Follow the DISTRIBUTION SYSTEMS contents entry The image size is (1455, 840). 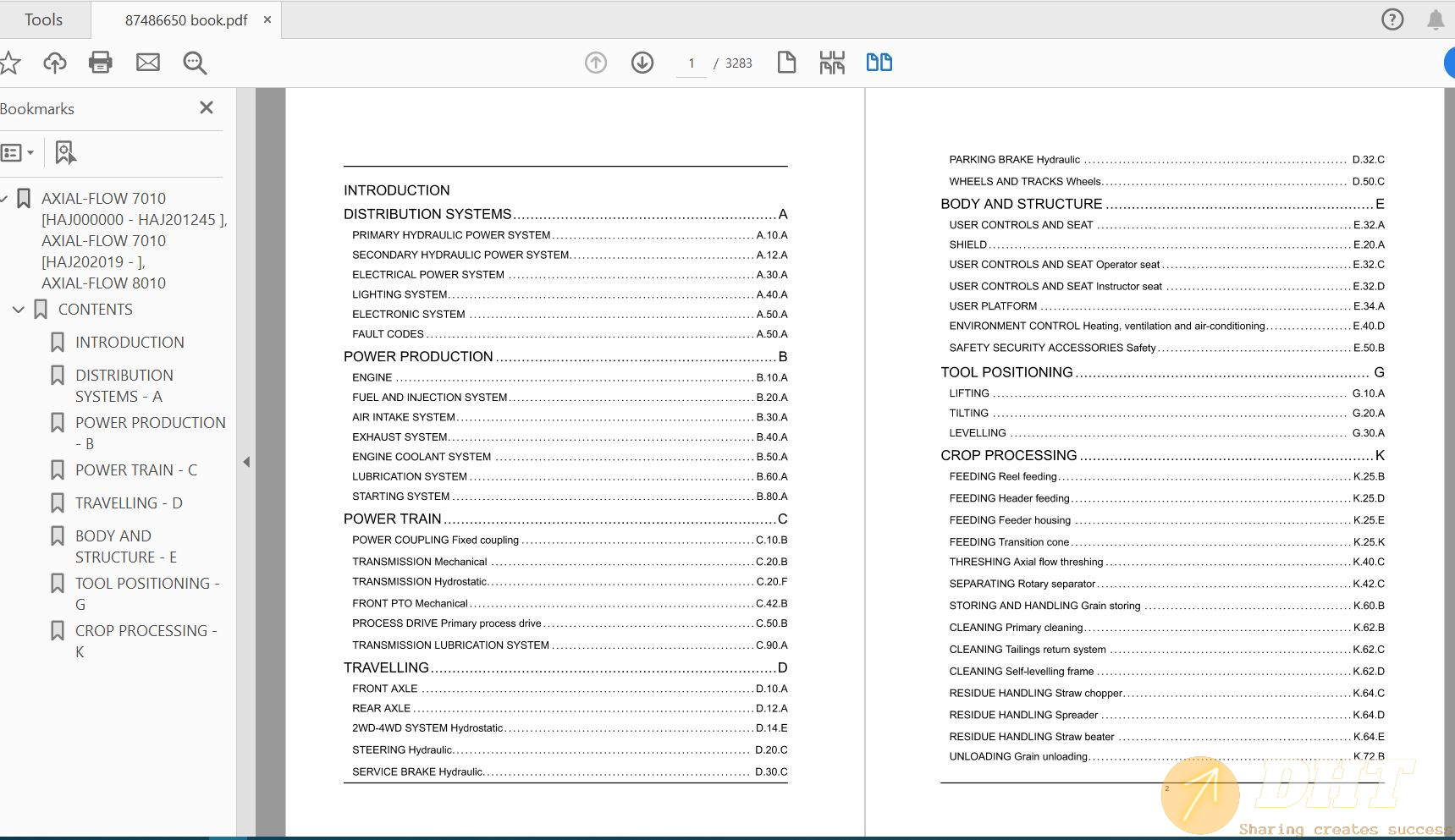click(x=565, y=214)
